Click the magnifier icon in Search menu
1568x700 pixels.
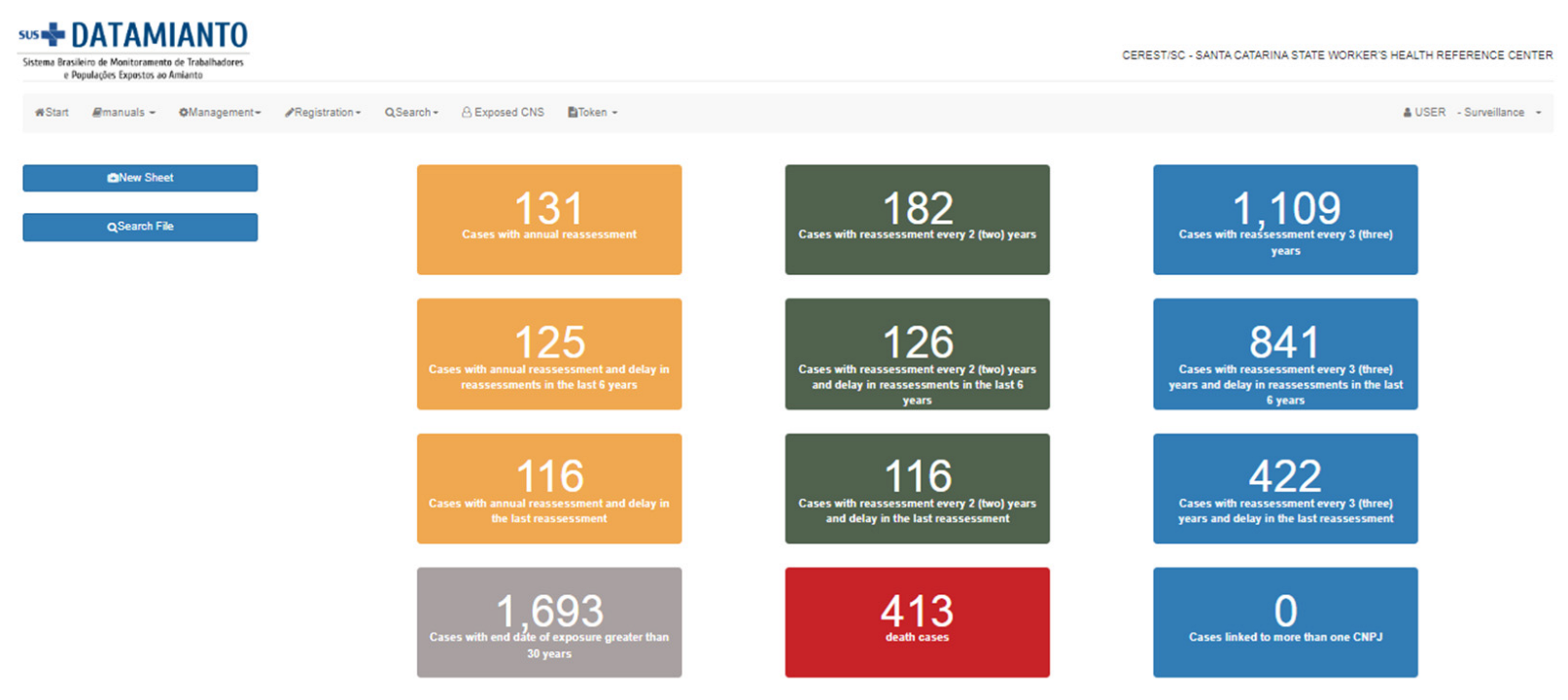coord(389,113)
